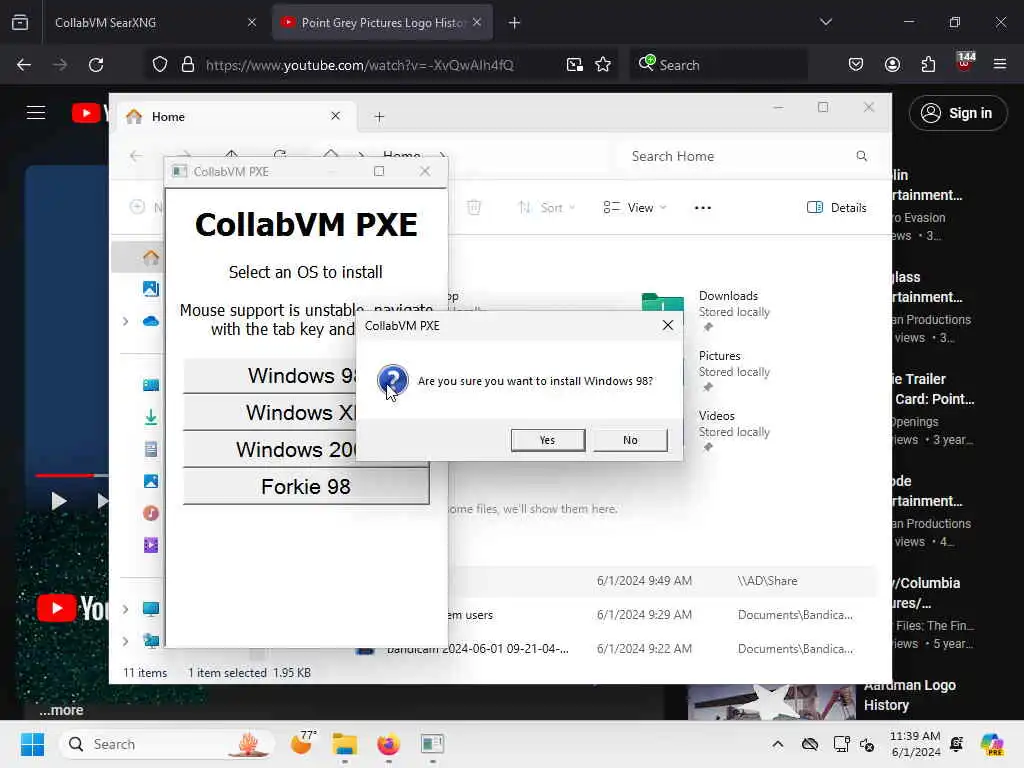The width and height of the screenshot is (1024, 768).
Task: Open the See more ellipsis menu
Action: (703, 208)
